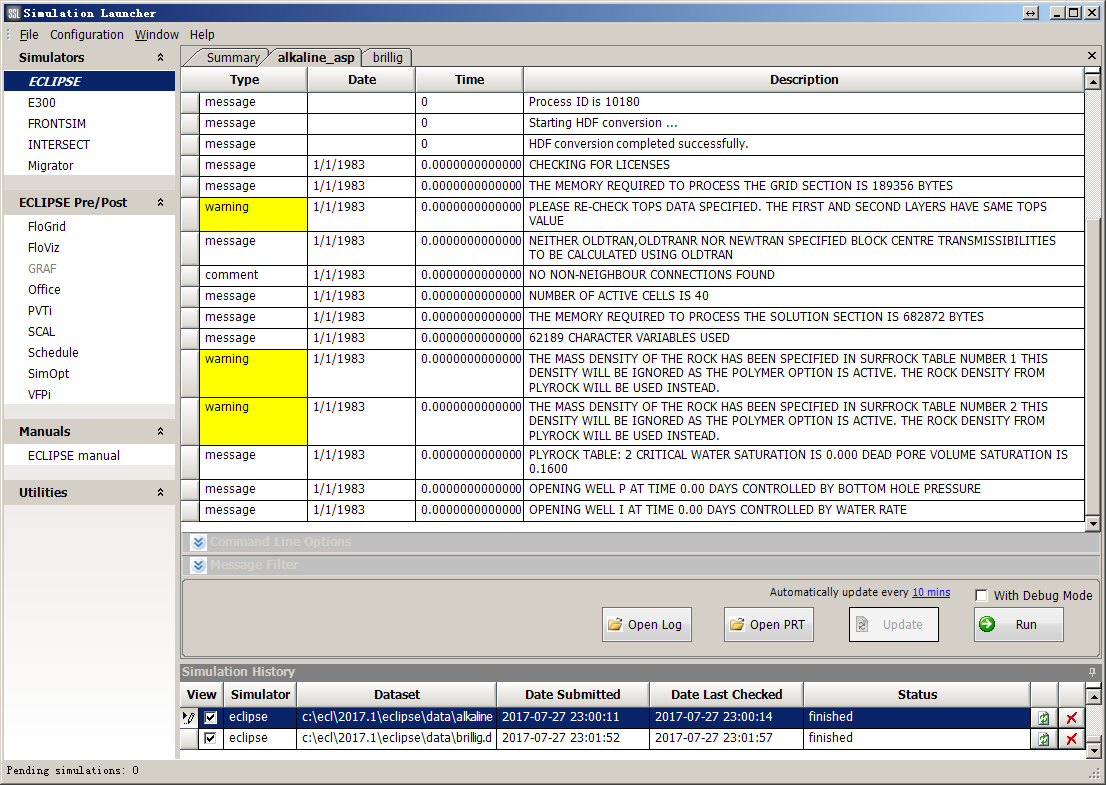
Task: Click the 2017-07-27 23:00:11 submitted date cell
Action: tap(573, 717)
